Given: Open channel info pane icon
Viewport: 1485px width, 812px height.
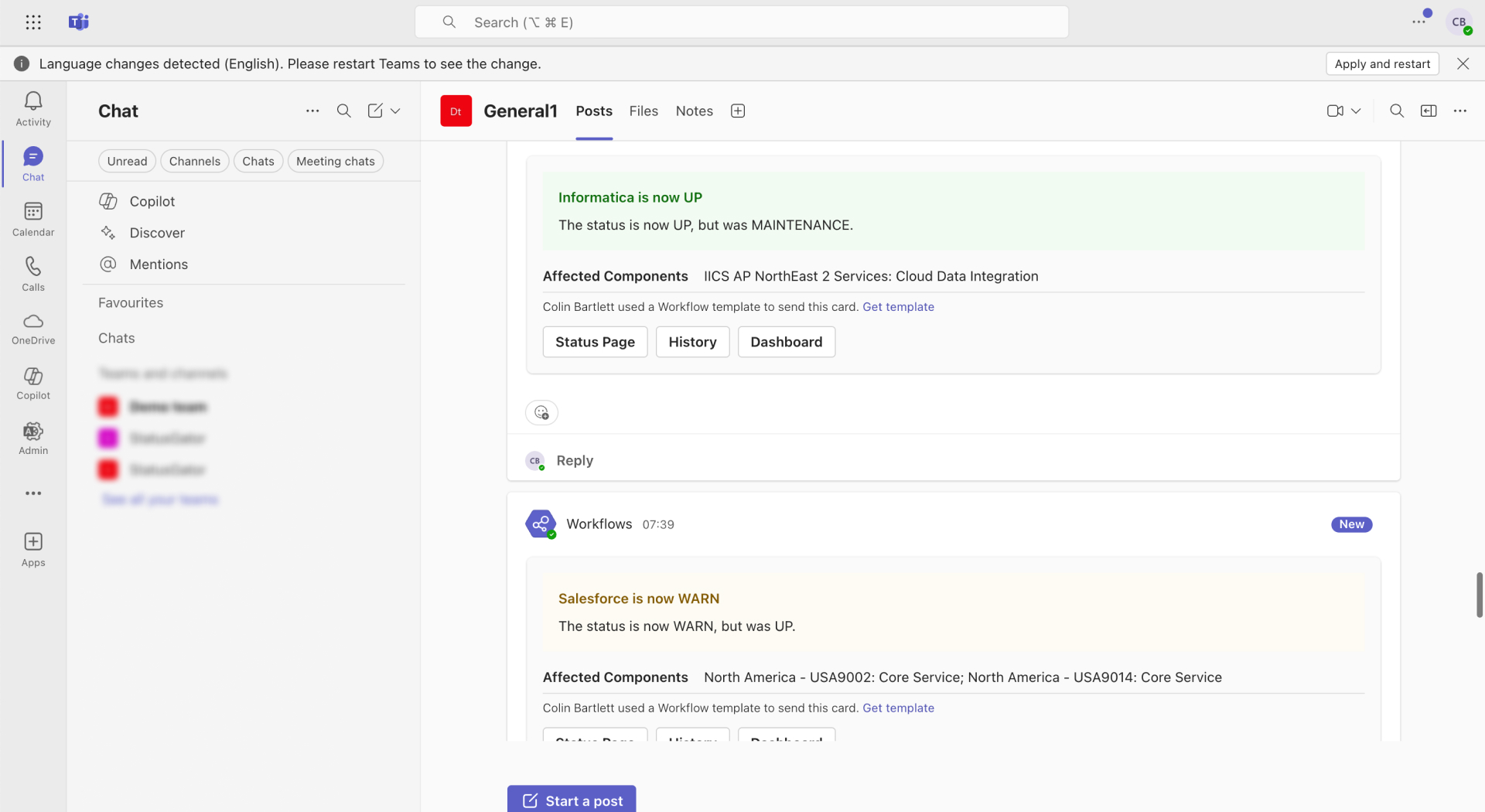Looking at the screenshot, I should [x=1429, y=111].
